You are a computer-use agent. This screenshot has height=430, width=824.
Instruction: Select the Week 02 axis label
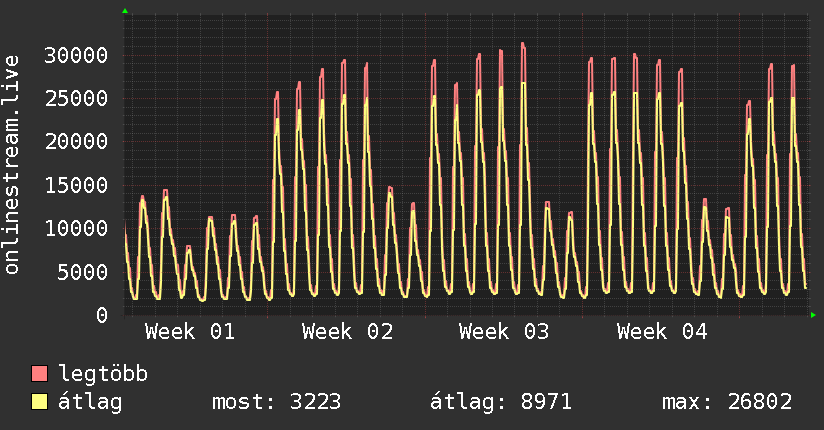point(347,332)
